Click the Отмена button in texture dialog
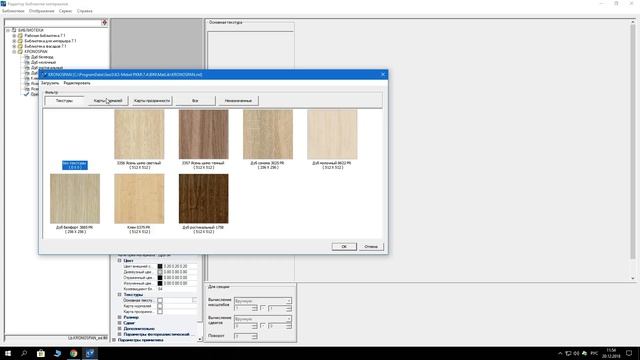 (x=371, y=247)
